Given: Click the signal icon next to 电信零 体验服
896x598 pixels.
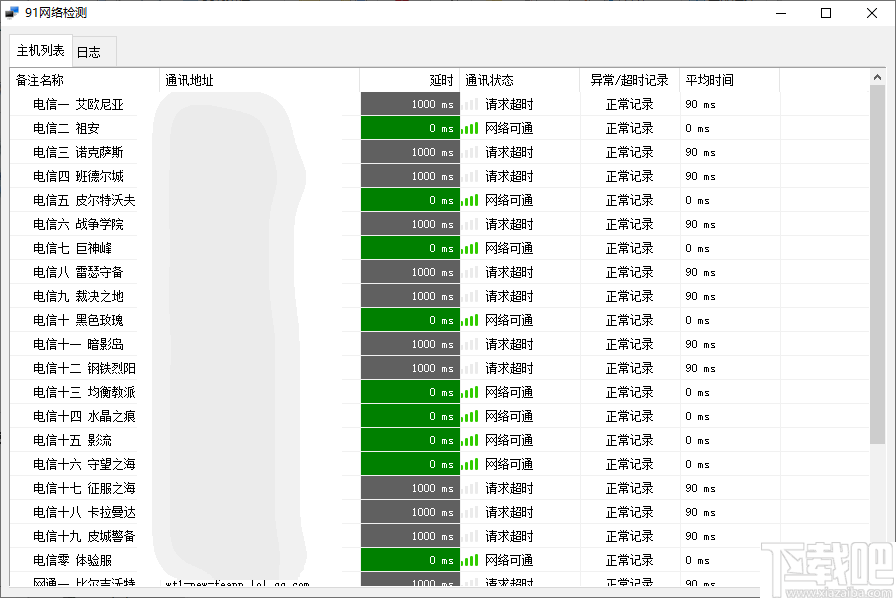Looking at the screenshot, I should [x=469, y=559].
